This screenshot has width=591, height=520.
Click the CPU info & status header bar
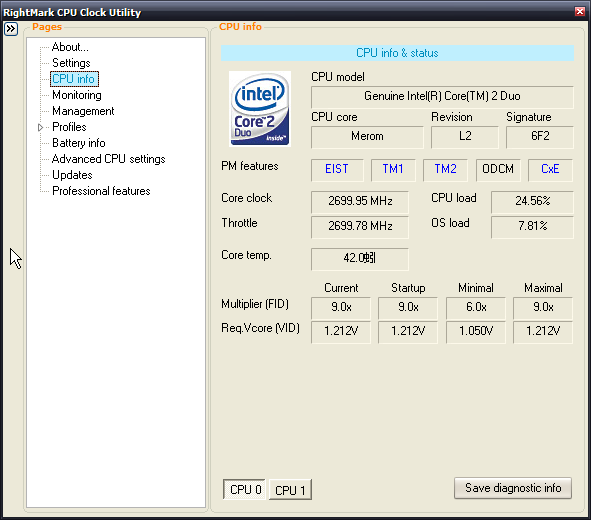[x=397, y=53]
